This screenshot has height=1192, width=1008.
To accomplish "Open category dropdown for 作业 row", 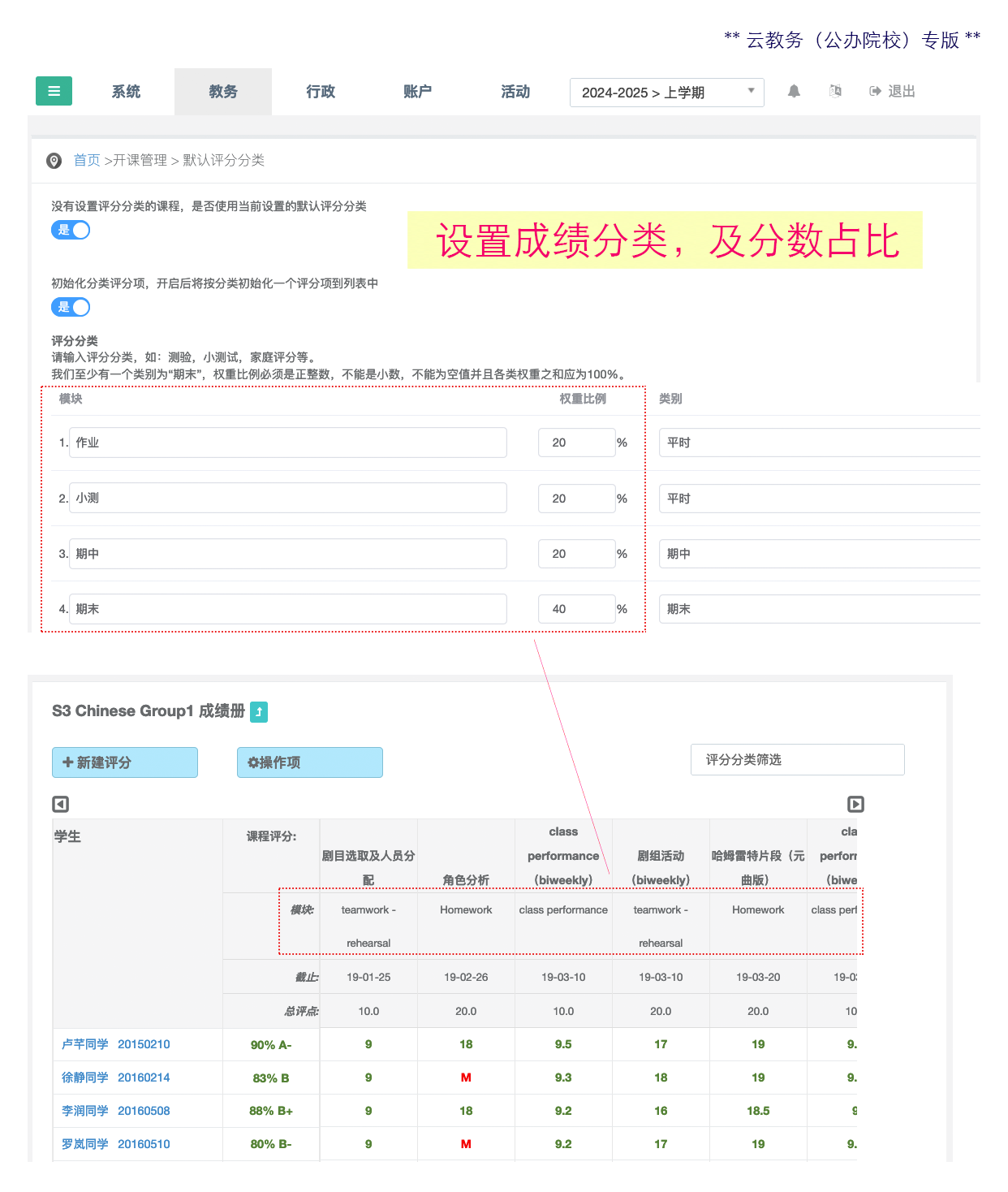I will tap(820, 443).
